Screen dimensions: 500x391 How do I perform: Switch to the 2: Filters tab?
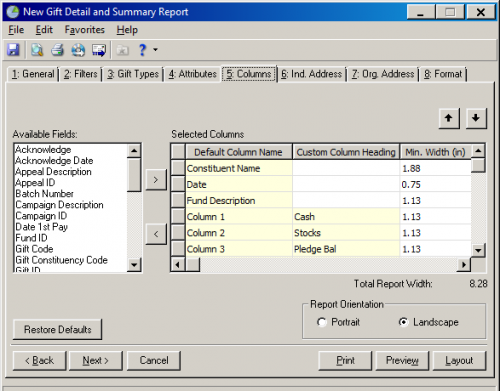click(81, 74)
